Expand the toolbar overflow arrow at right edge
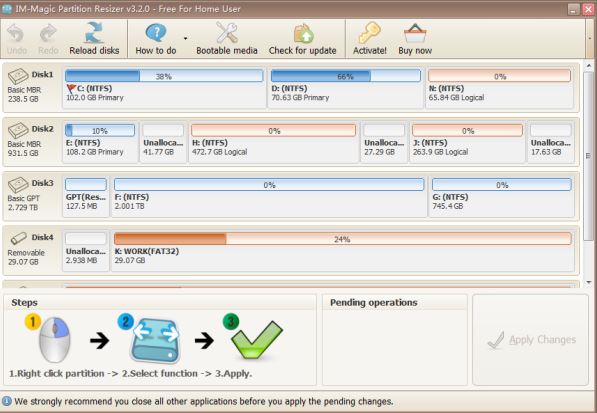 590,38
